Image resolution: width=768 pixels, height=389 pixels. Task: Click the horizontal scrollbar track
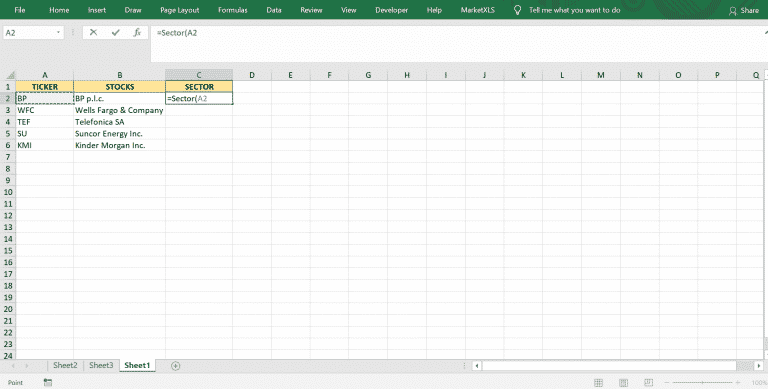coord(610,365)
